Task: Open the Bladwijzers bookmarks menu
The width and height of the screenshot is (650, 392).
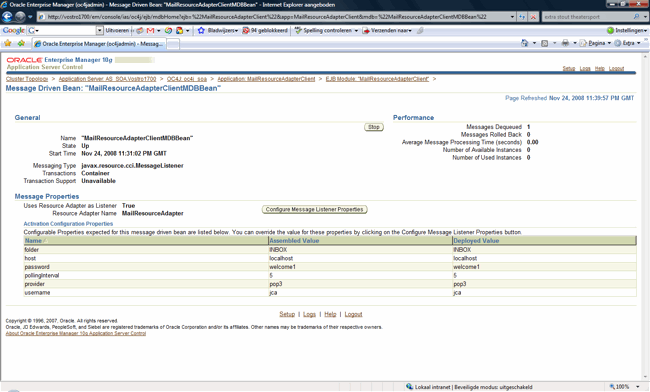Action: click(x=218, y=31)
